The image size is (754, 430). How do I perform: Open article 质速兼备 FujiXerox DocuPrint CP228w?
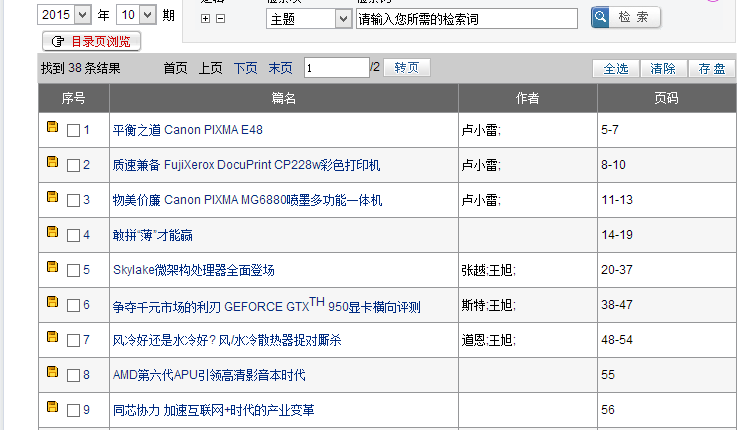click(246, 165)
